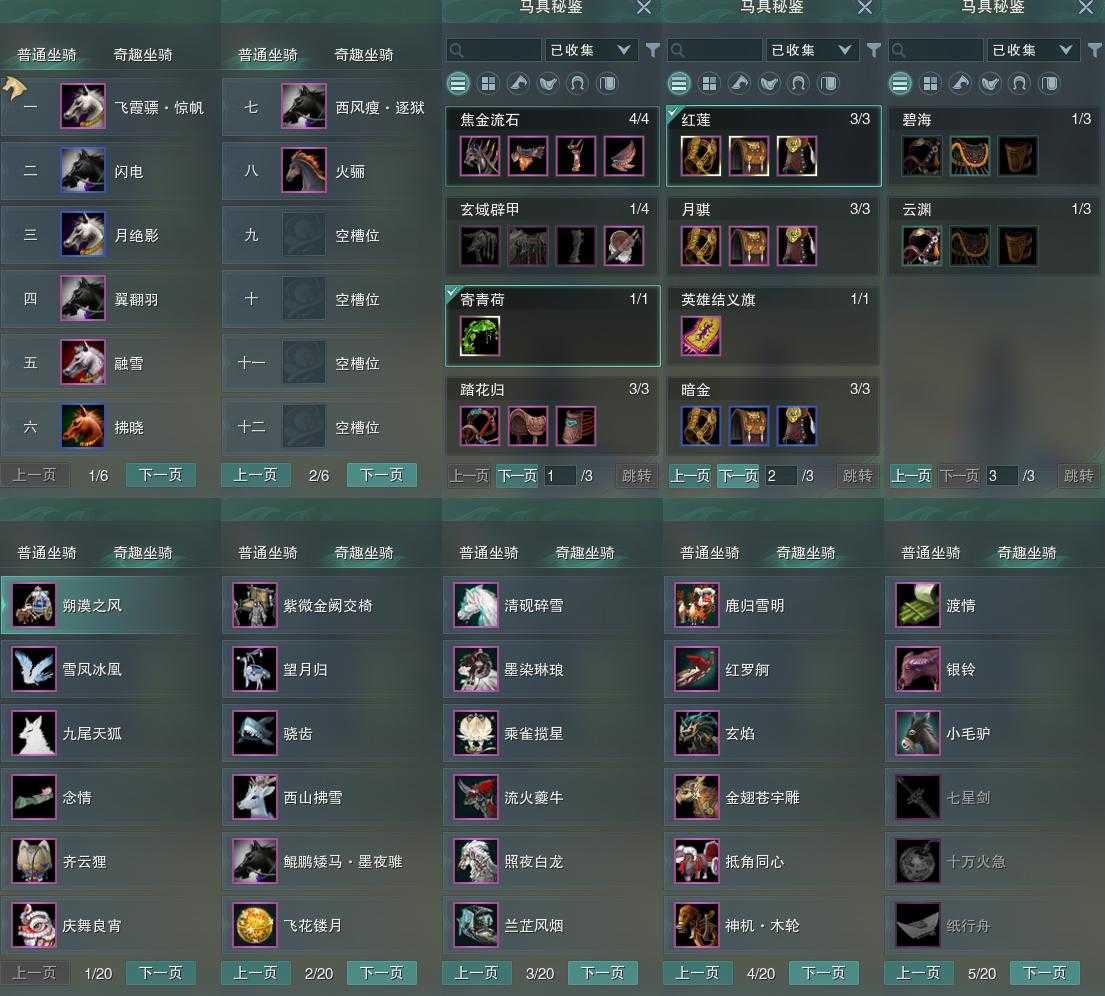Screen dimensions: 1105x996
Task: Toggle list view in the 焦金流石 panel
Action: pyautogui.click(x=458, y=84)
